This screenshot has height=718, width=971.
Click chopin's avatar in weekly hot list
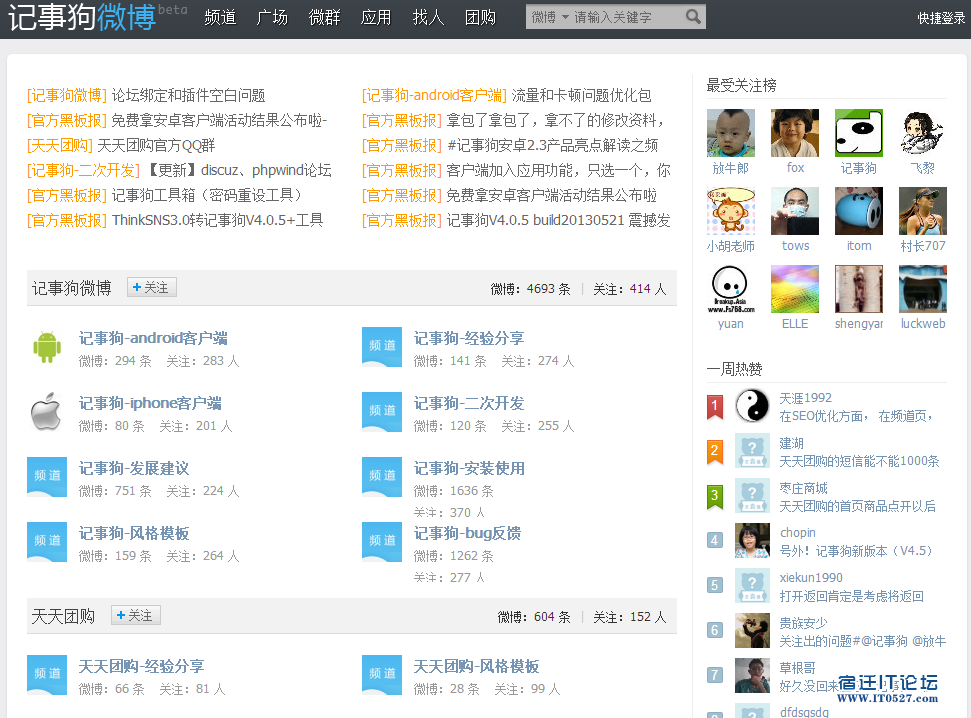click(x=752, y=541)
